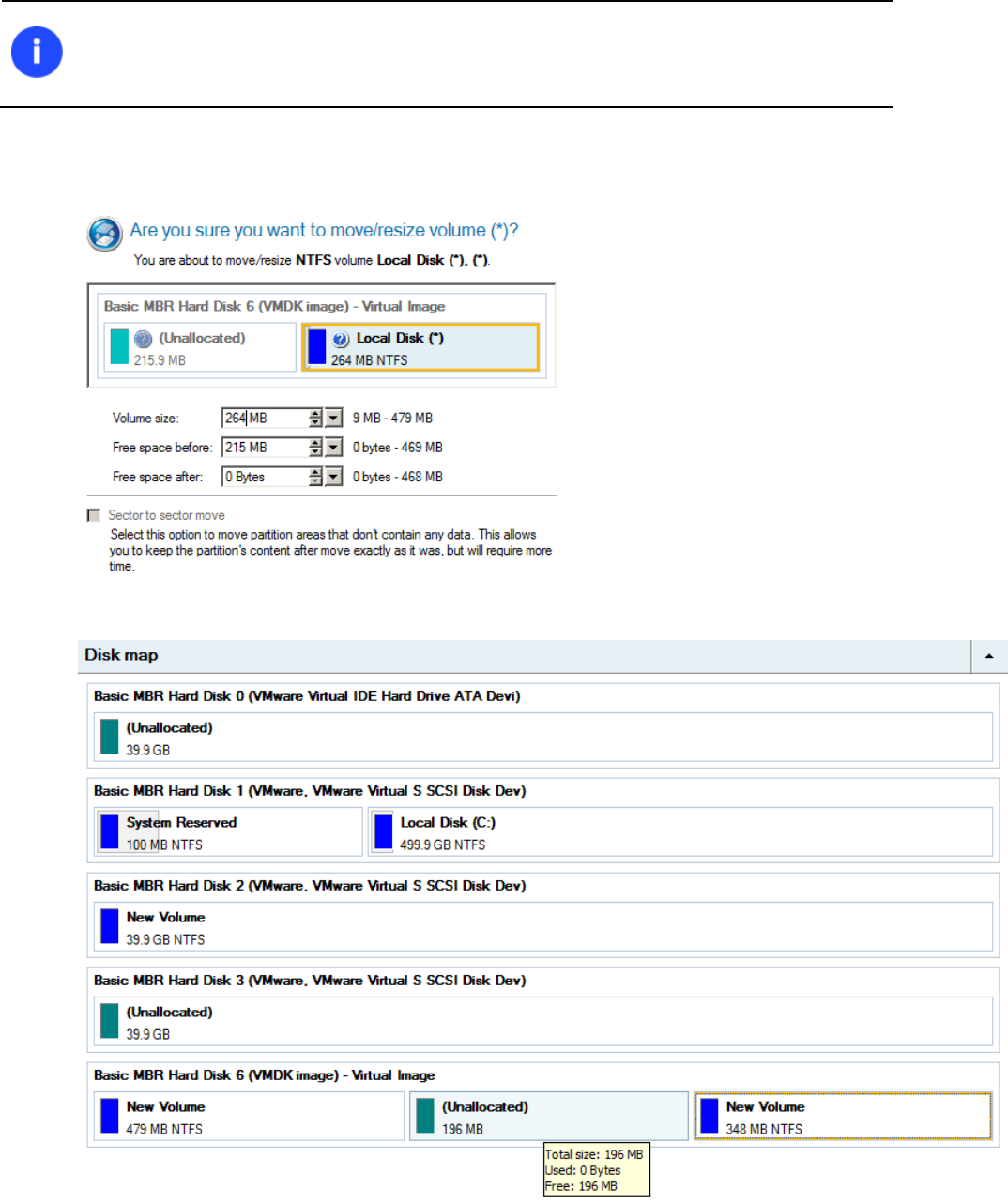This screenshot has width=1008, height=1203.
Task: Select the 196 MB Unallocated space on Disk 6
Action: point(550,1117)
